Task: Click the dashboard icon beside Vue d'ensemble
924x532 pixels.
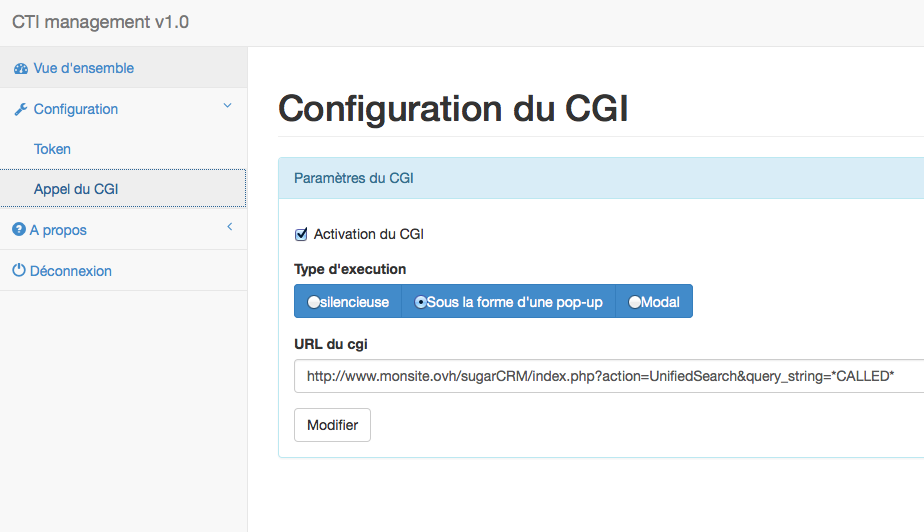Action: click(20, 68)
